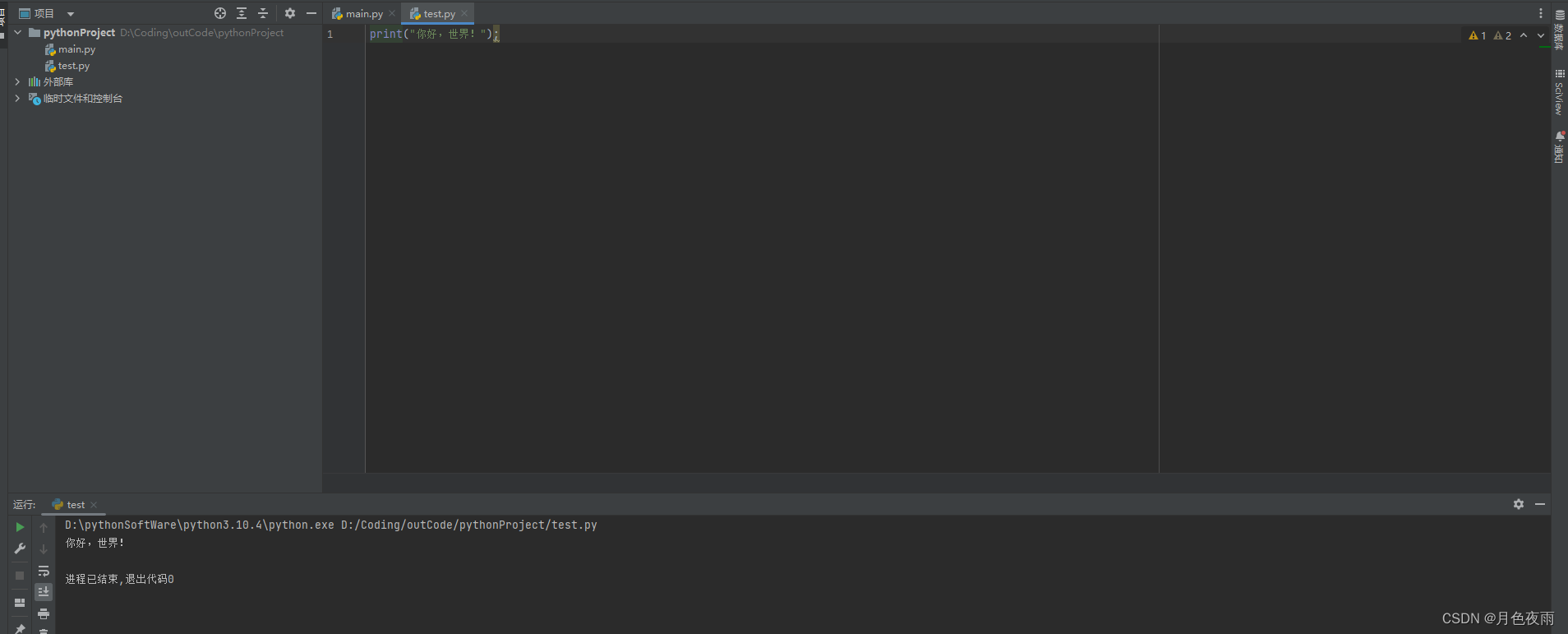Hide the Run tool window
This screenshot has height=634, width=1568.
pos(1540,504)
